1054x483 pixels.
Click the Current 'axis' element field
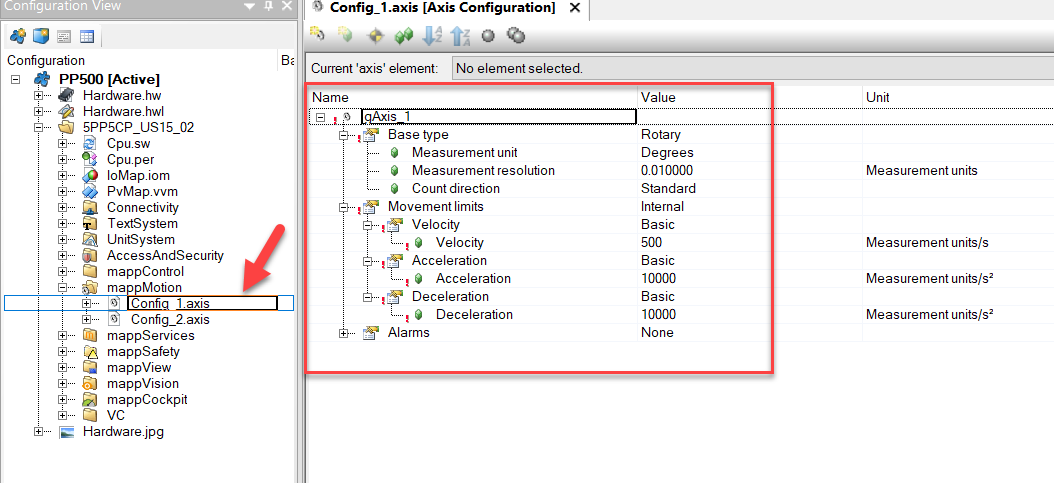(x=754, y=69)
